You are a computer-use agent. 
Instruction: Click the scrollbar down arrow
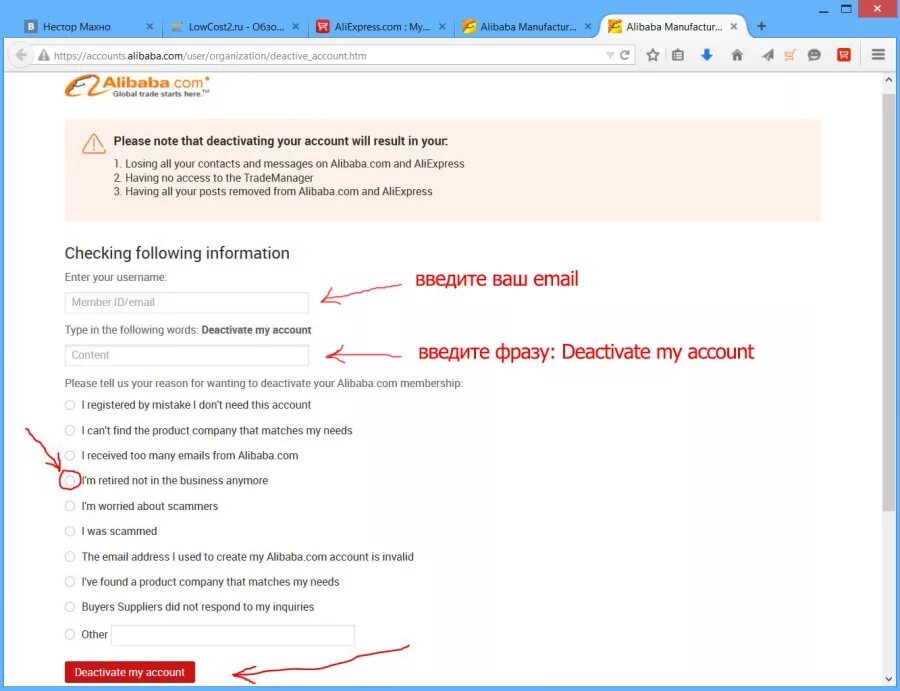point(889,680)
